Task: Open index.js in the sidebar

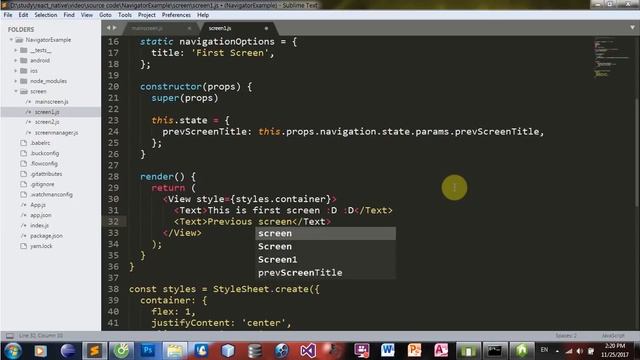Action: (x=39, y=225)
